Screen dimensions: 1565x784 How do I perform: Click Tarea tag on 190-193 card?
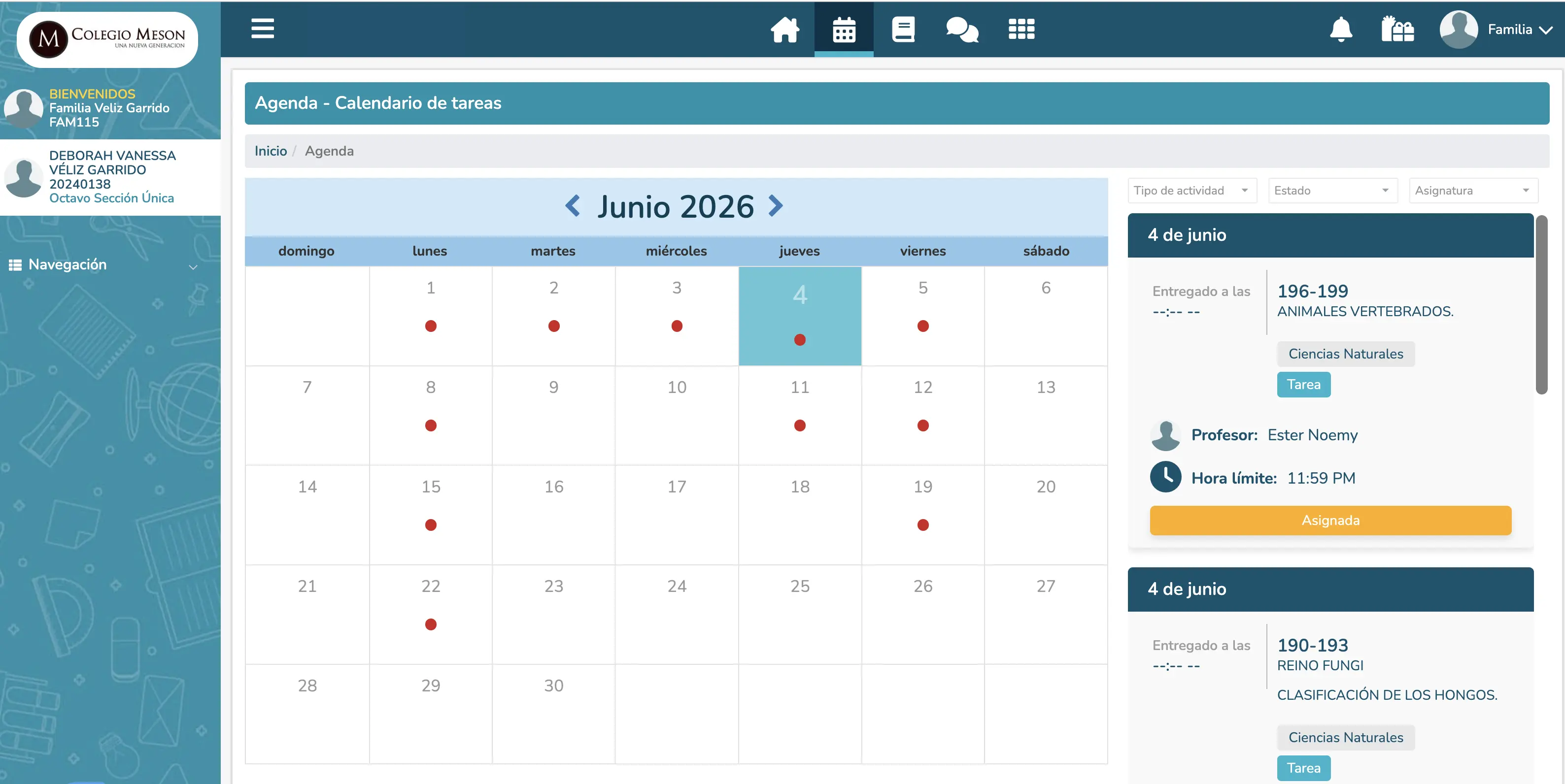[1303, 768]
